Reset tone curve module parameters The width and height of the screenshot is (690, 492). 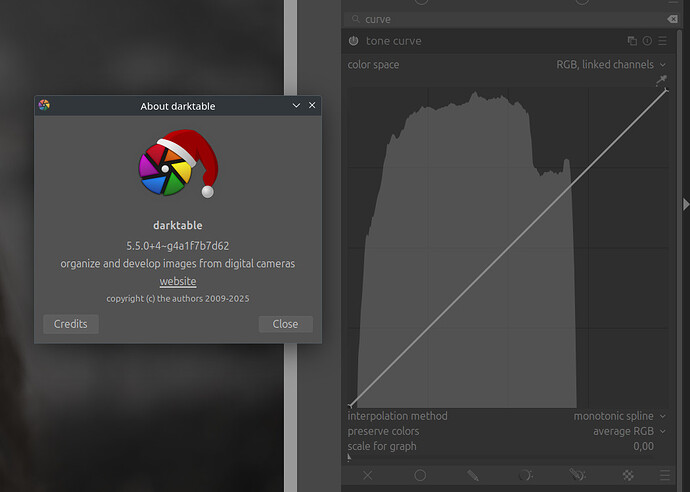pos(647,41)
